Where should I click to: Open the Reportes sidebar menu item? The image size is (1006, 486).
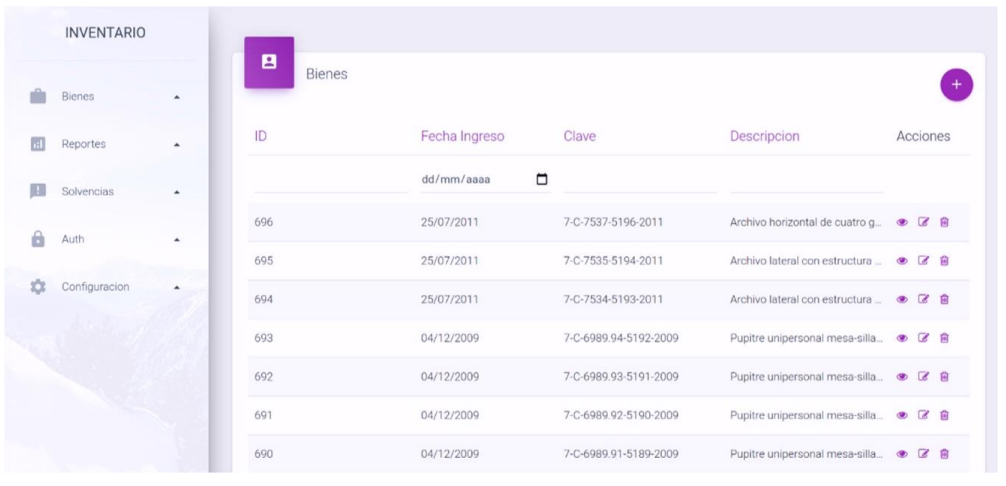click(106, 144)
